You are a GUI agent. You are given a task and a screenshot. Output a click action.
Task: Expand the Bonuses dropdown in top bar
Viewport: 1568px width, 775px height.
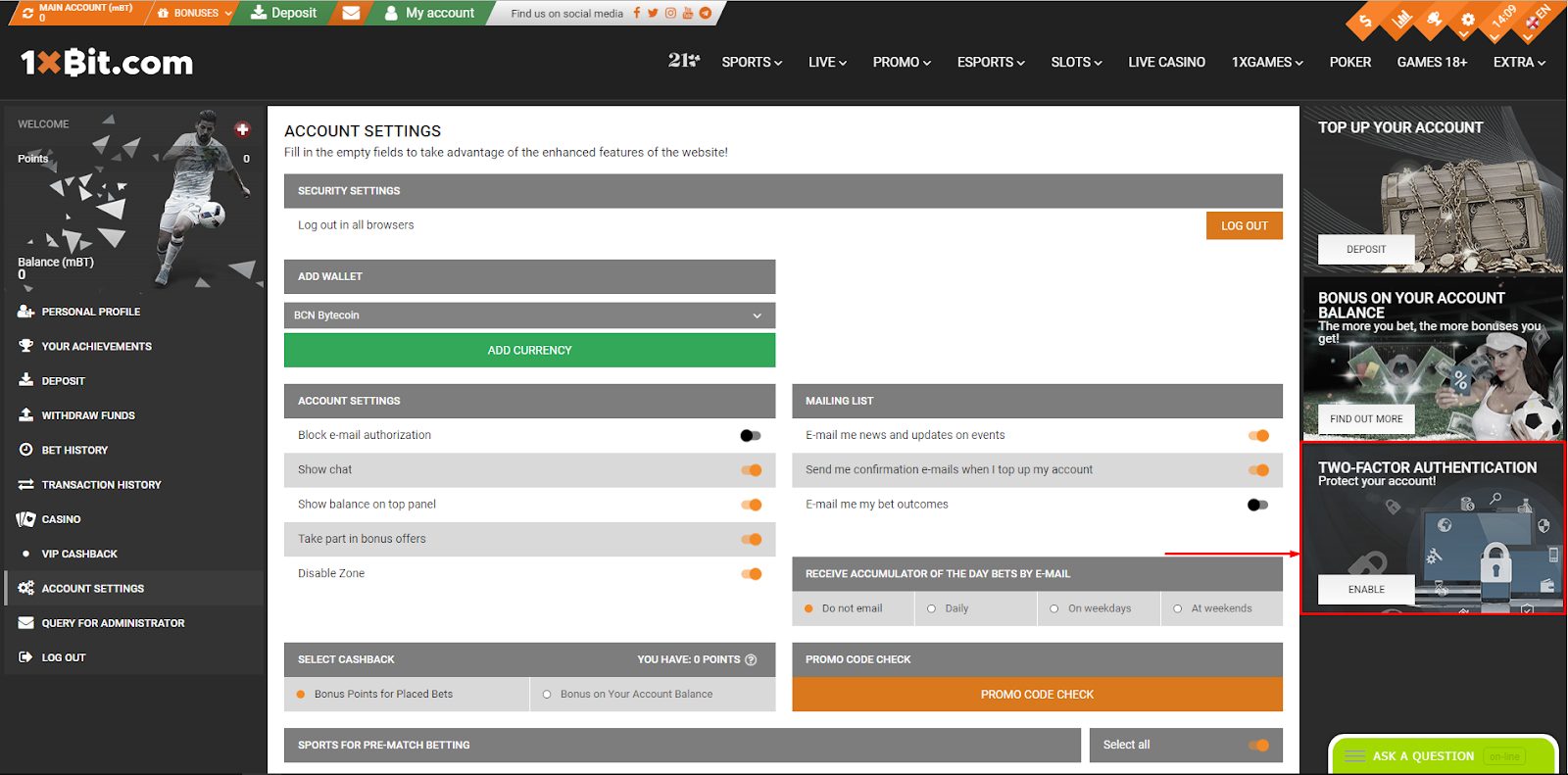pos(195,13)
